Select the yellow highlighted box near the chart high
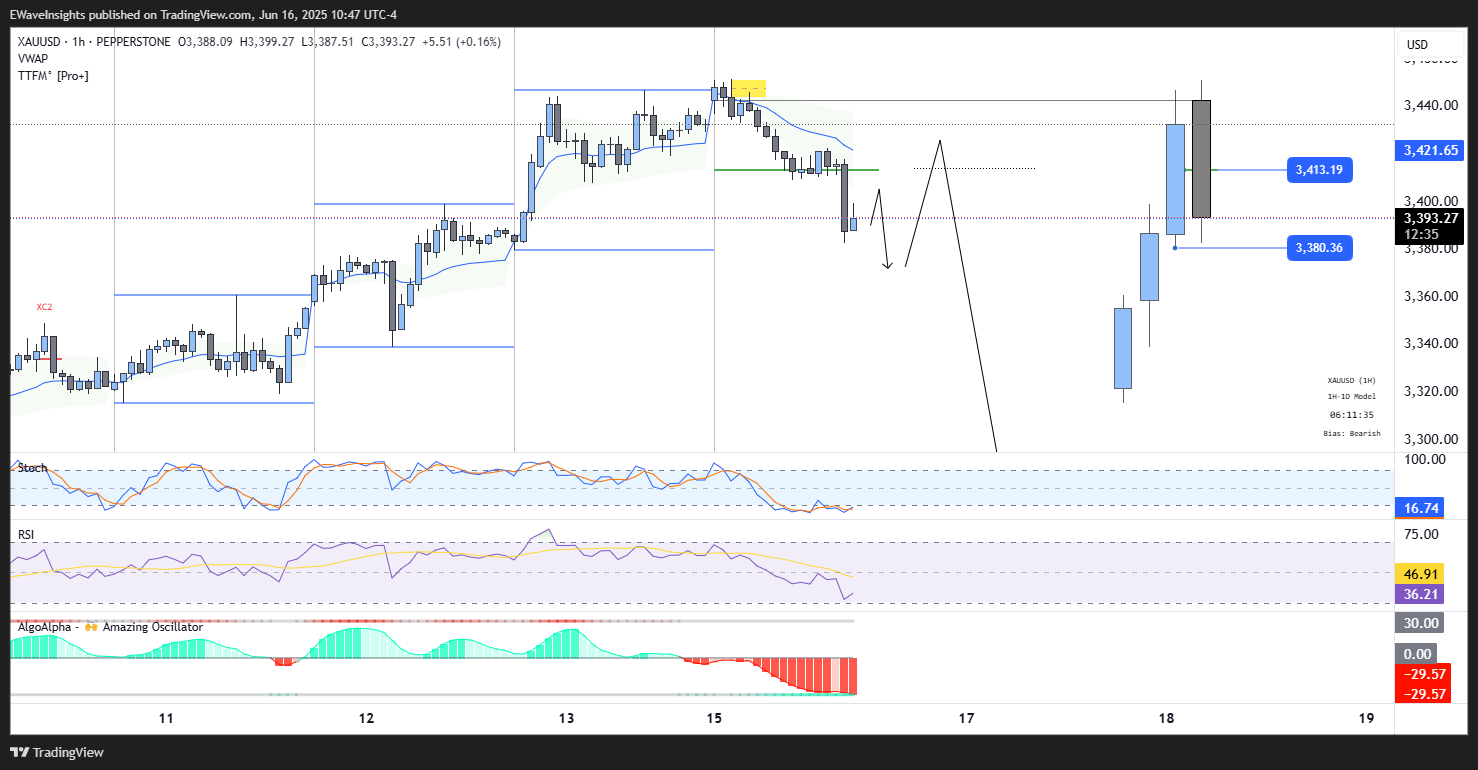This screenshot has height=770, width=1478. click(x=749, y=88)
